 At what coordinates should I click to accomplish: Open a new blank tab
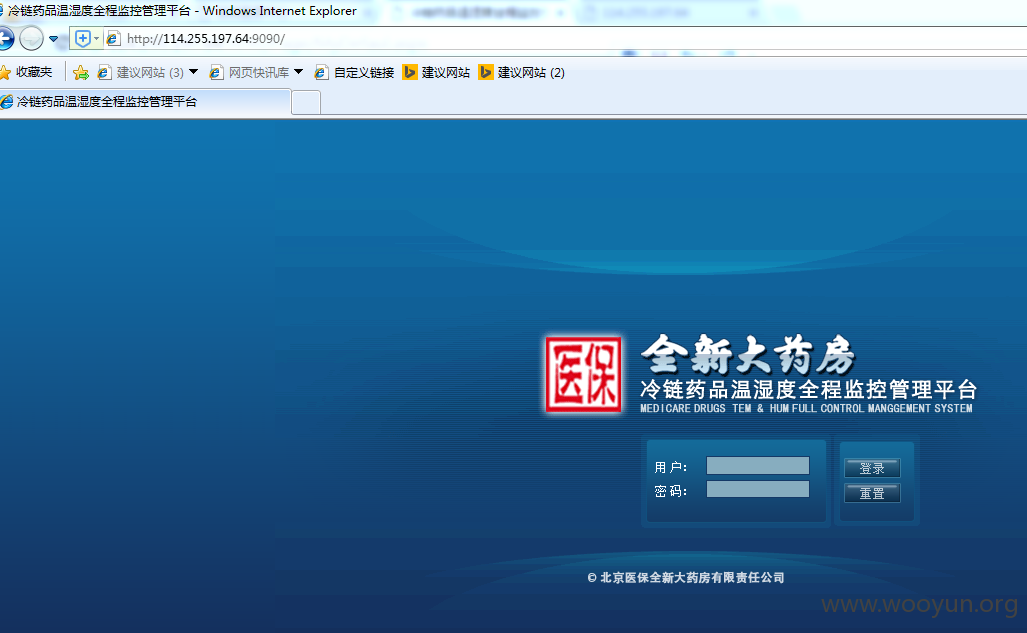click(306, 103)
